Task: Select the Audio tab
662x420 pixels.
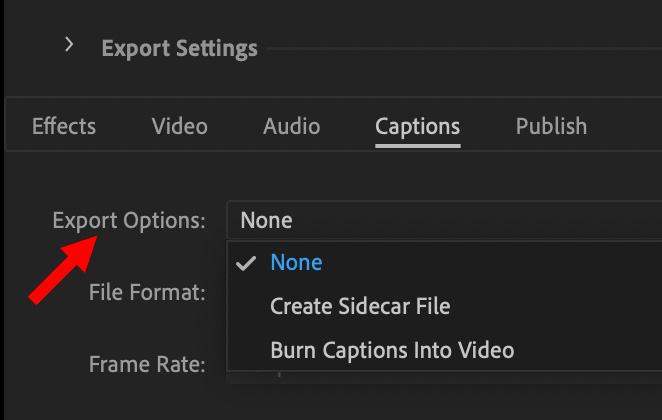Action: (292, 126)
